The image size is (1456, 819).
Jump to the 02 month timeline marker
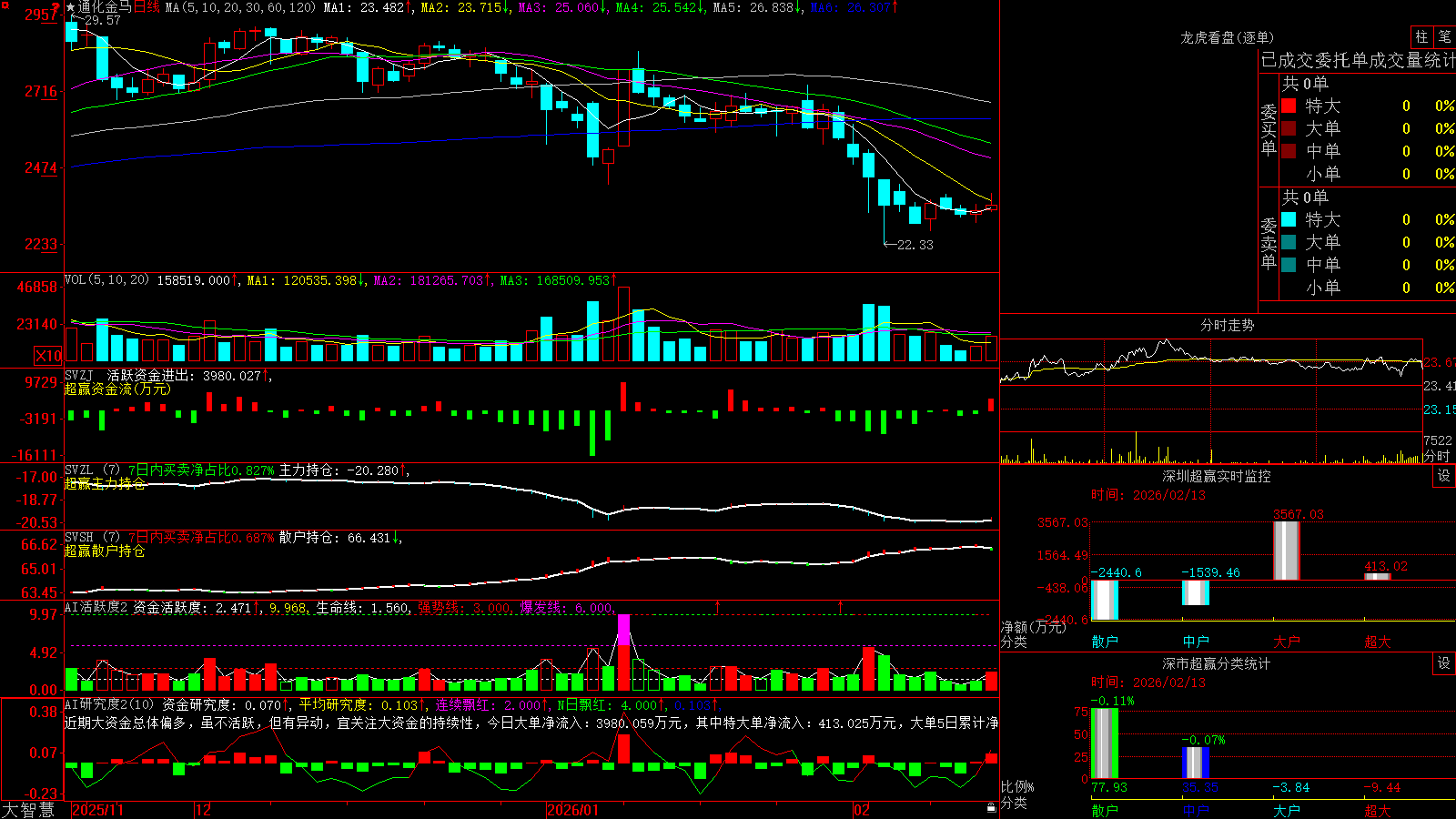(x=862, y=810)
